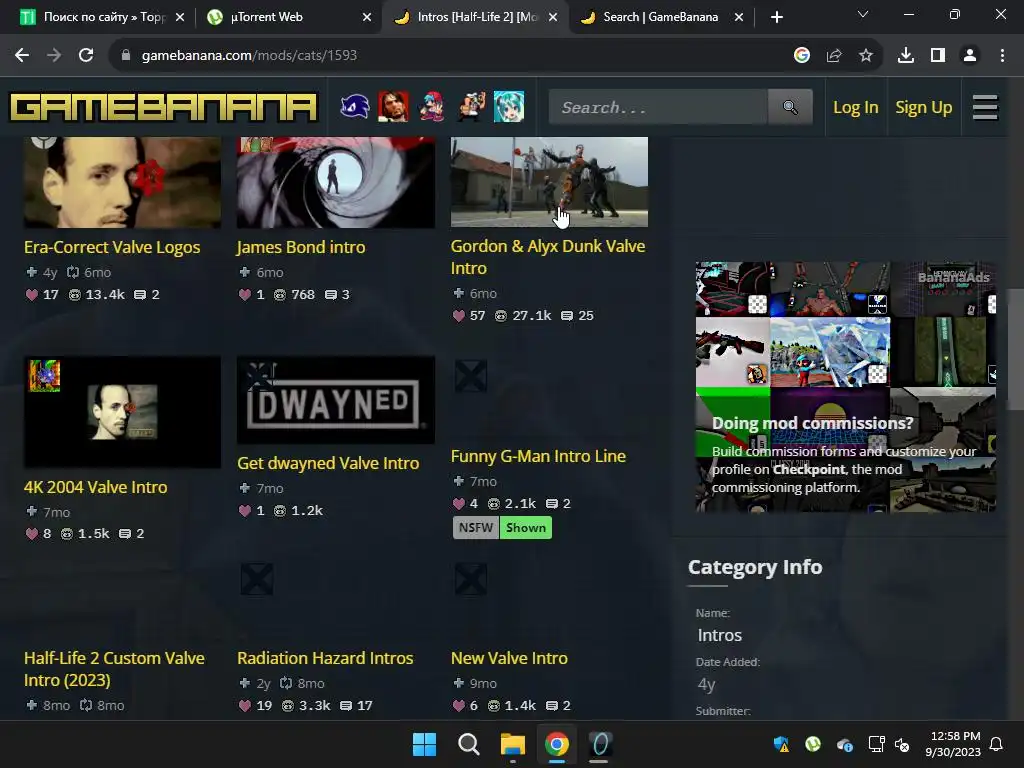The height and width of the screenshot is (768, 1024).
Task: Open Half-Life 2 Custom Valve Intro (2023)
Action: click(114, 669)
